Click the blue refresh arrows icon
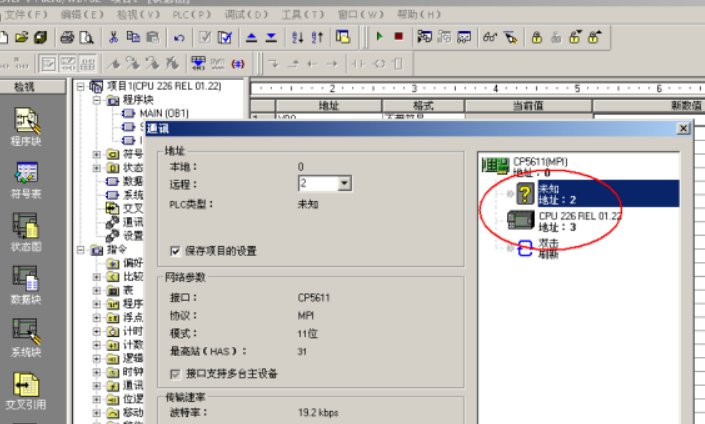This screenshot has width=705, height=424. 525,248
